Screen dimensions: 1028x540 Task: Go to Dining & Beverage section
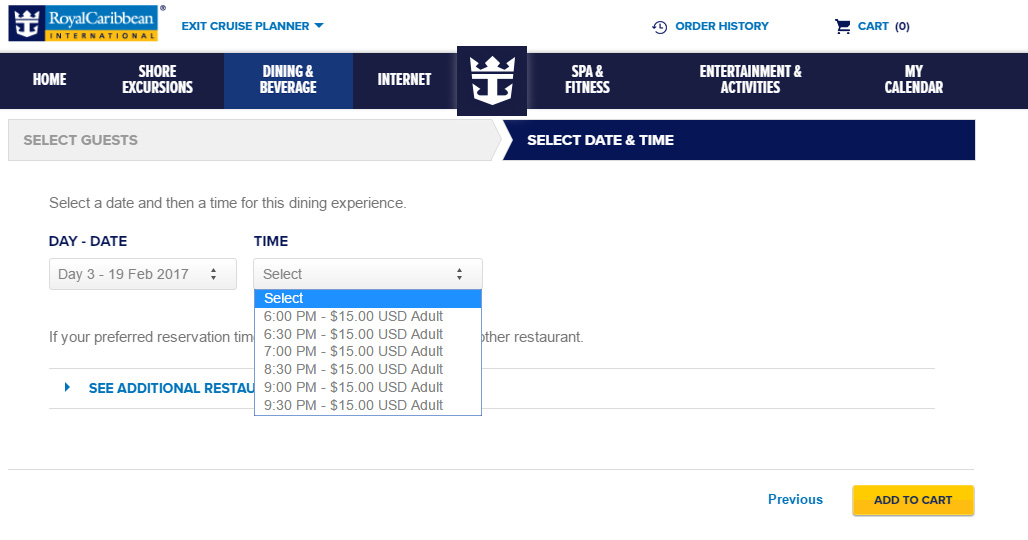288,81
